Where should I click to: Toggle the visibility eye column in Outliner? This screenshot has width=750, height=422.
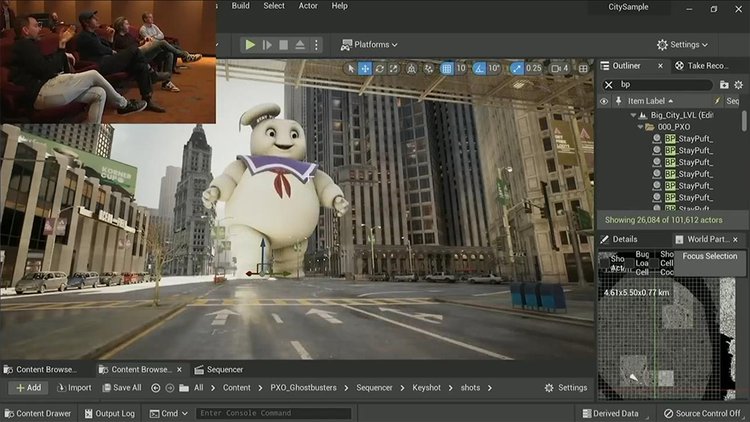coord(603,101)
